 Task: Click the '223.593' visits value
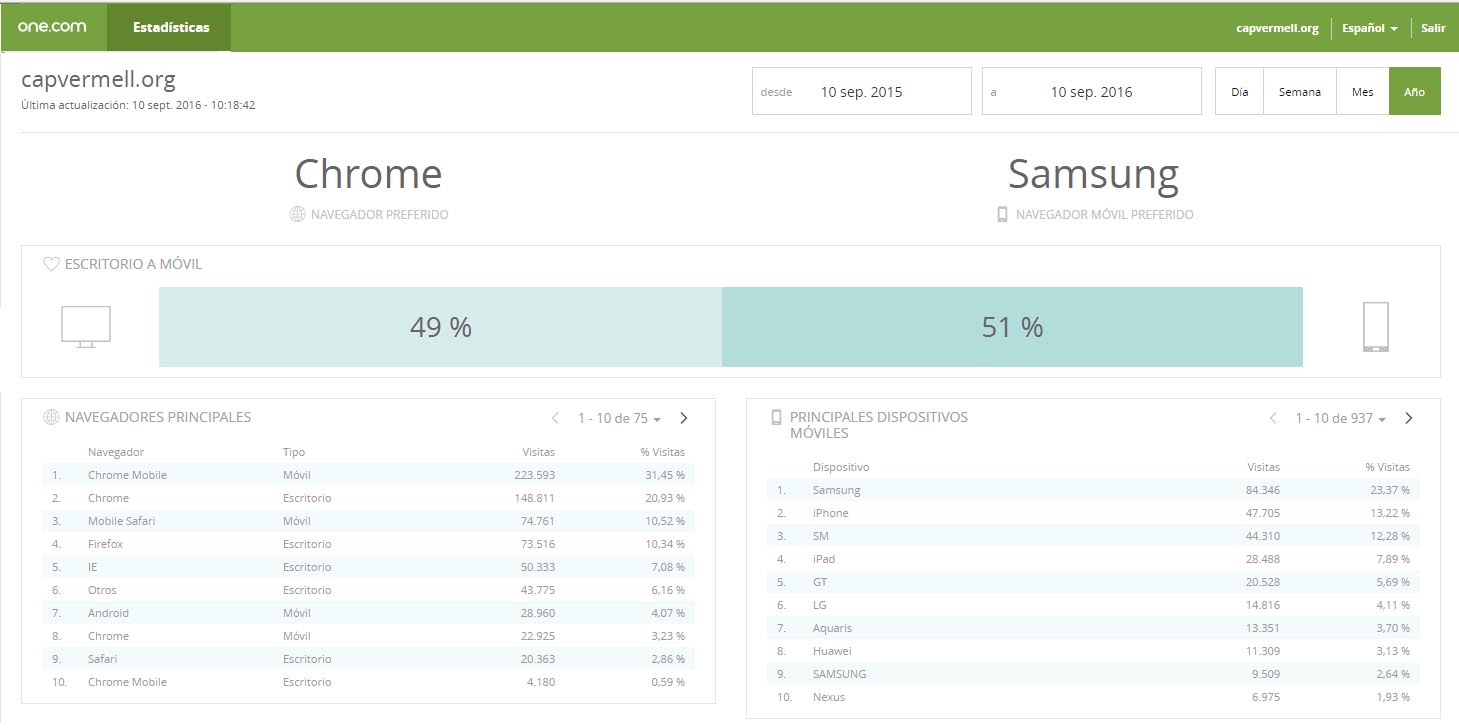(x=534, y=475)
